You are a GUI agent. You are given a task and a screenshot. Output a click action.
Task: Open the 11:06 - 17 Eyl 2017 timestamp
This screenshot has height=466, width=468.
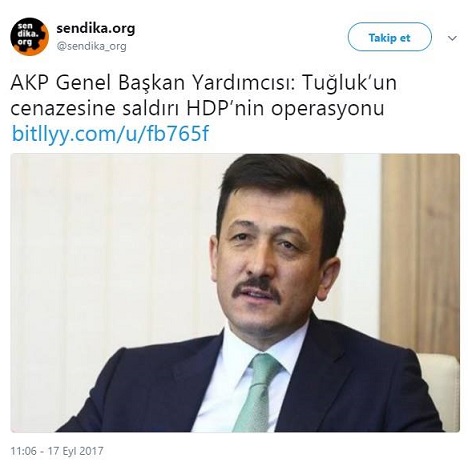click(57, 451)
